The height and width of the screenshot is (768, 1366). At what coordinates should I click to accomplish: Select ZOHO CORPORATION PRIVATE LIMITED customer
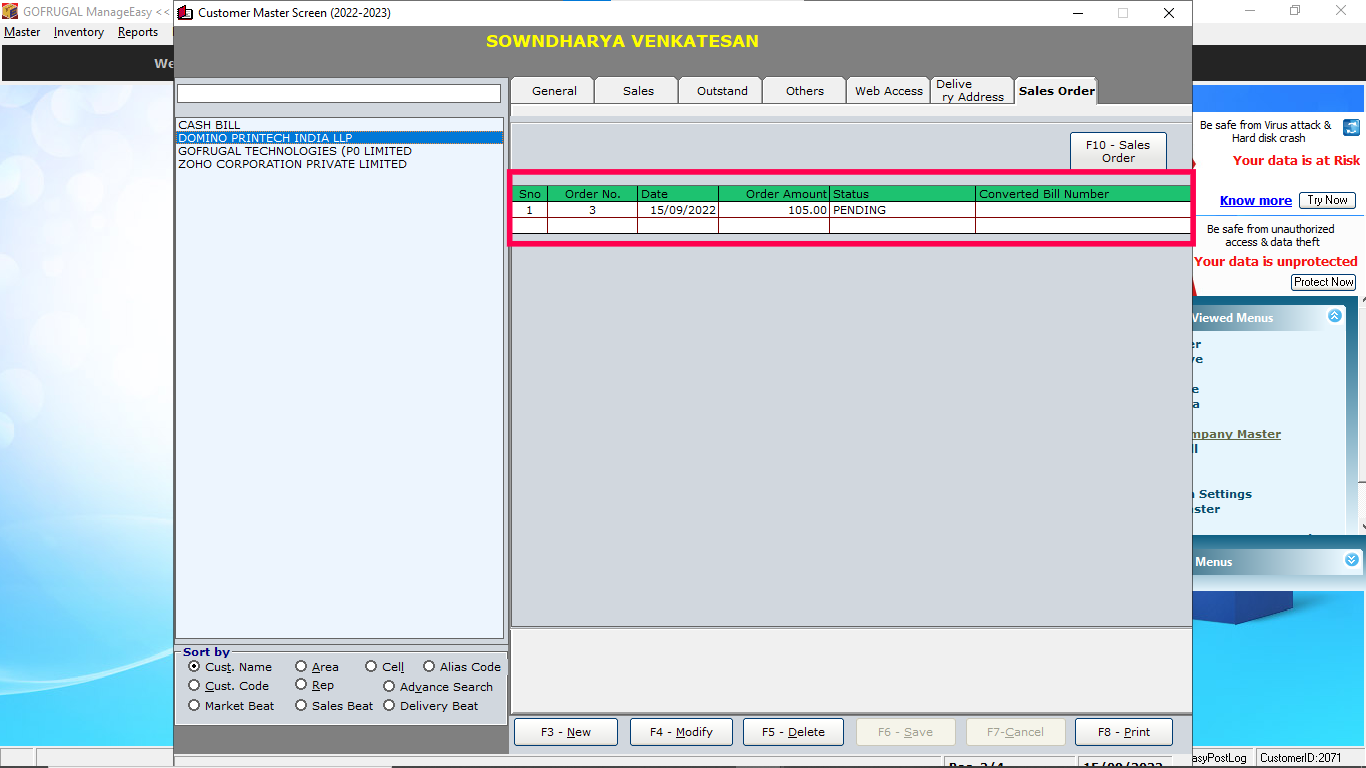coord(339,164)
